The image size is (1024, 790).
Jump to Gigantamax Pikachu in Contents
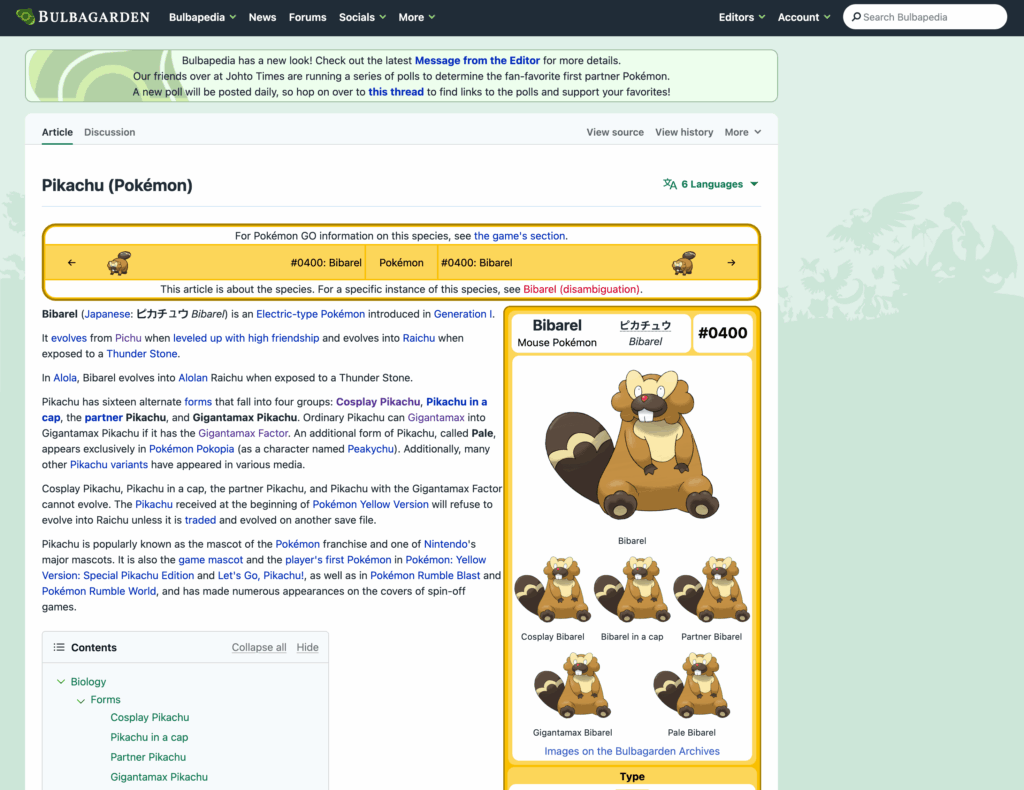point(159,777)
